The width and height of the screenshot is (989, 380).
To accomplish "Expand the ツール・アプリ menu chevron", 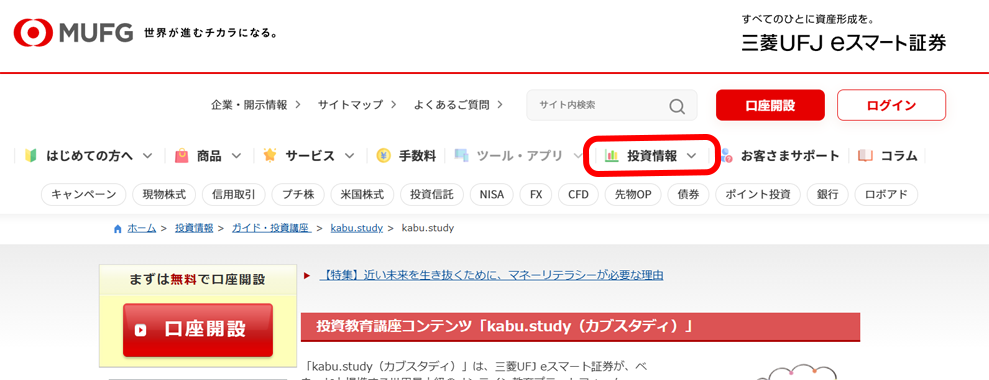I will pos(578,156).
